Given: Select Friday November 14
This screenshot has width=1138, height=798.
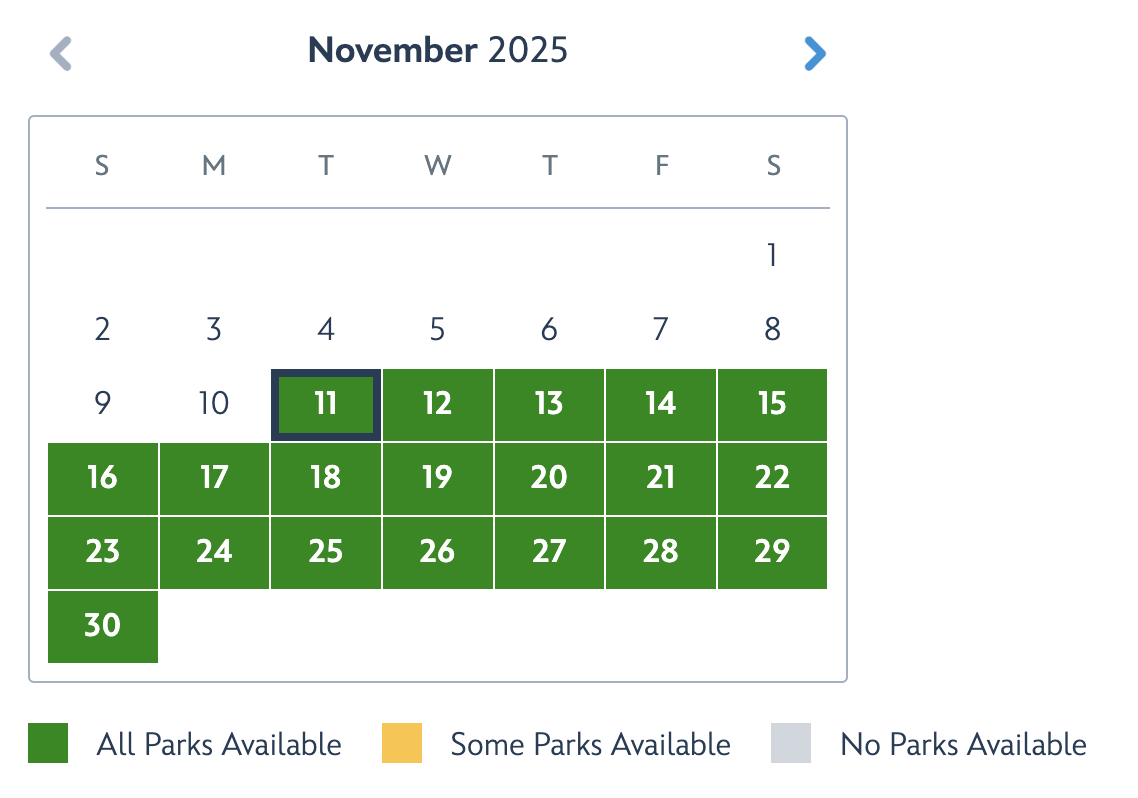Looking at the screenshot, I should tap(660, 404).
